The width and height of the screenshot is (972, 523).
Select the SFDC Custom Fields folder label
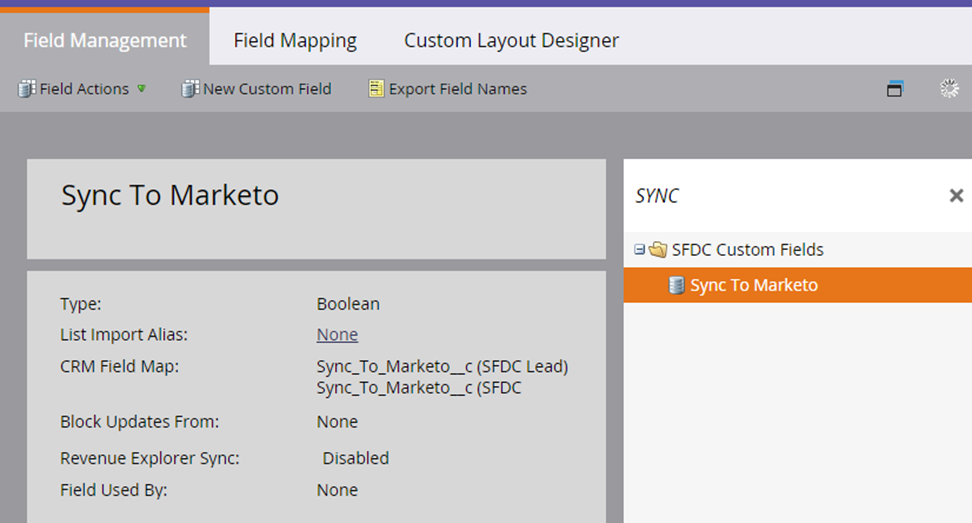748,250
